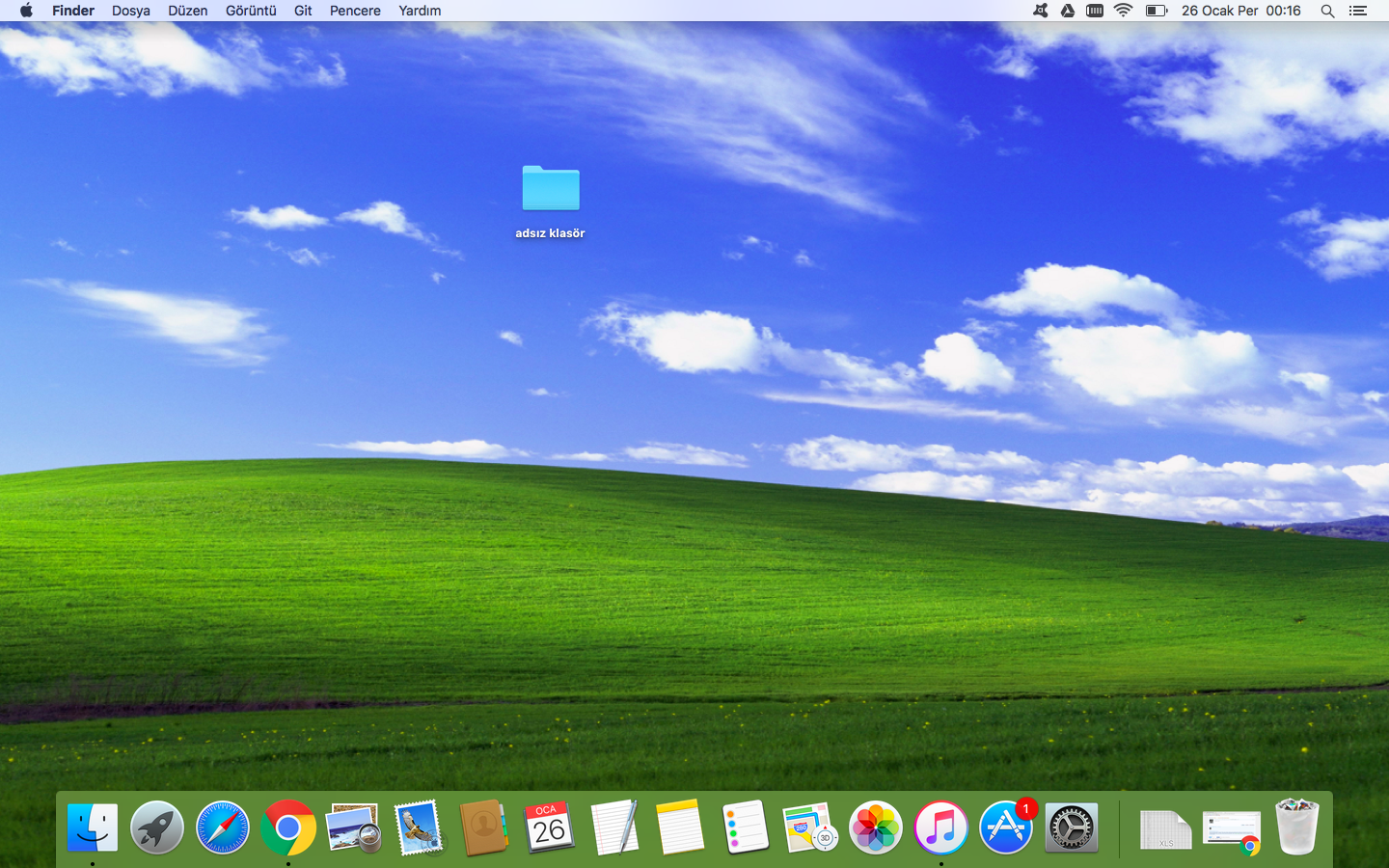Image resolution: width=1389 pixels, height=868 pixels.
Task: Open the Preview app icon
Action: point(353,828)
